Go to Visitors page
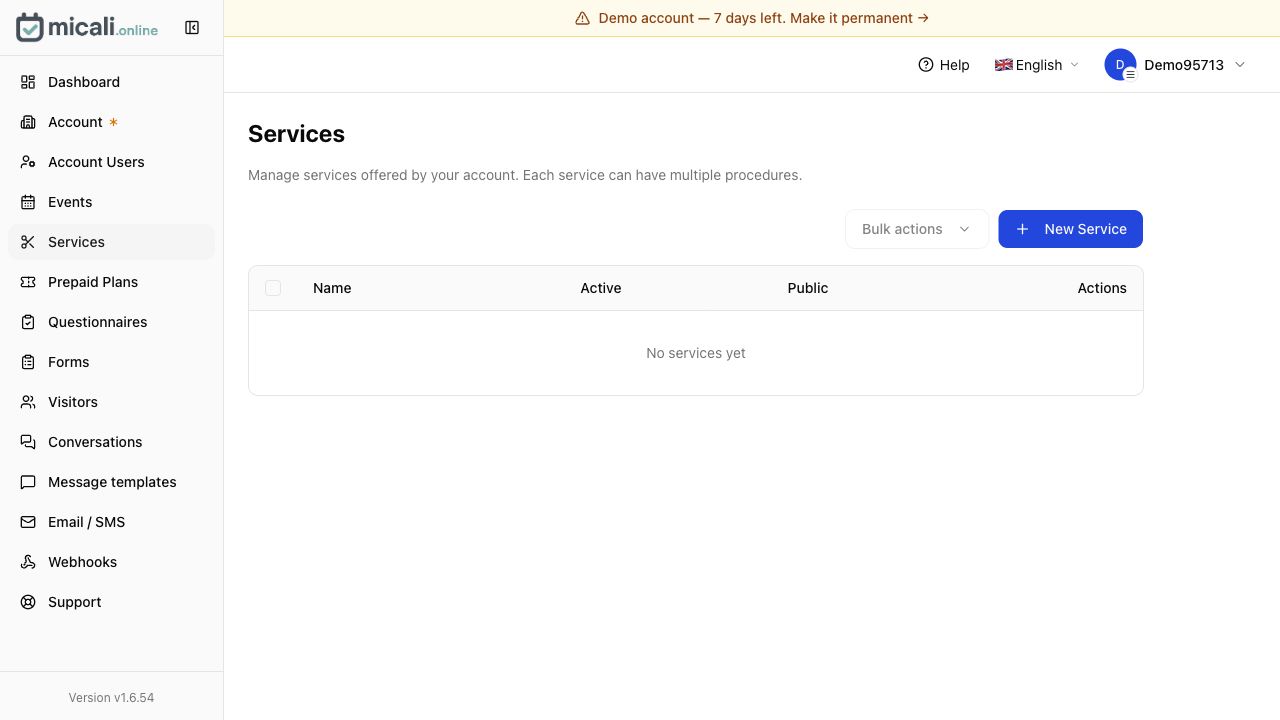The image size is (1280, 720). [111, 402]
